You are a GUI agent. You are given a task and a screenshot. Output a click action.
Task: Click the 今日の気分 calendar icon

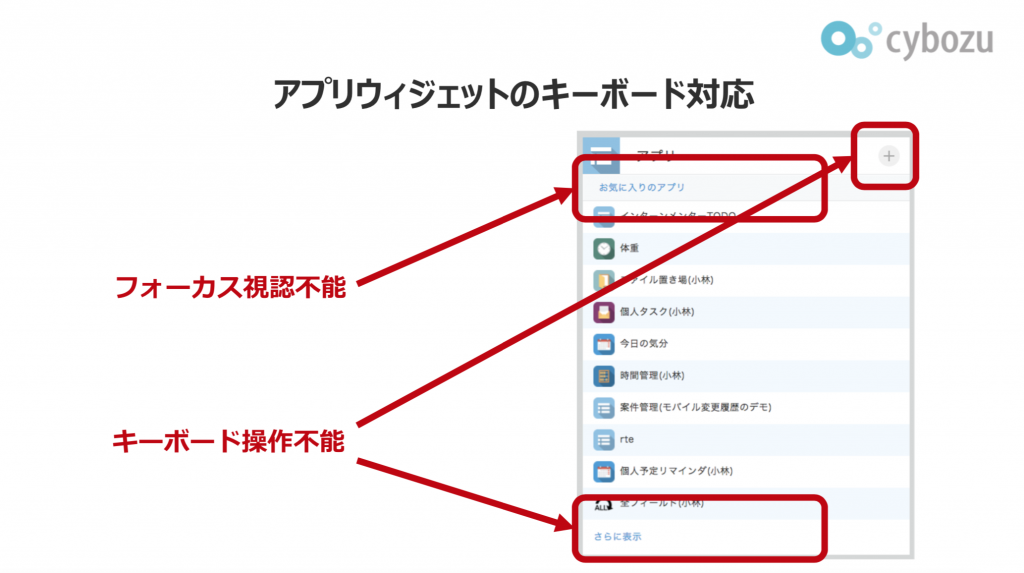[x=603, y=344]
